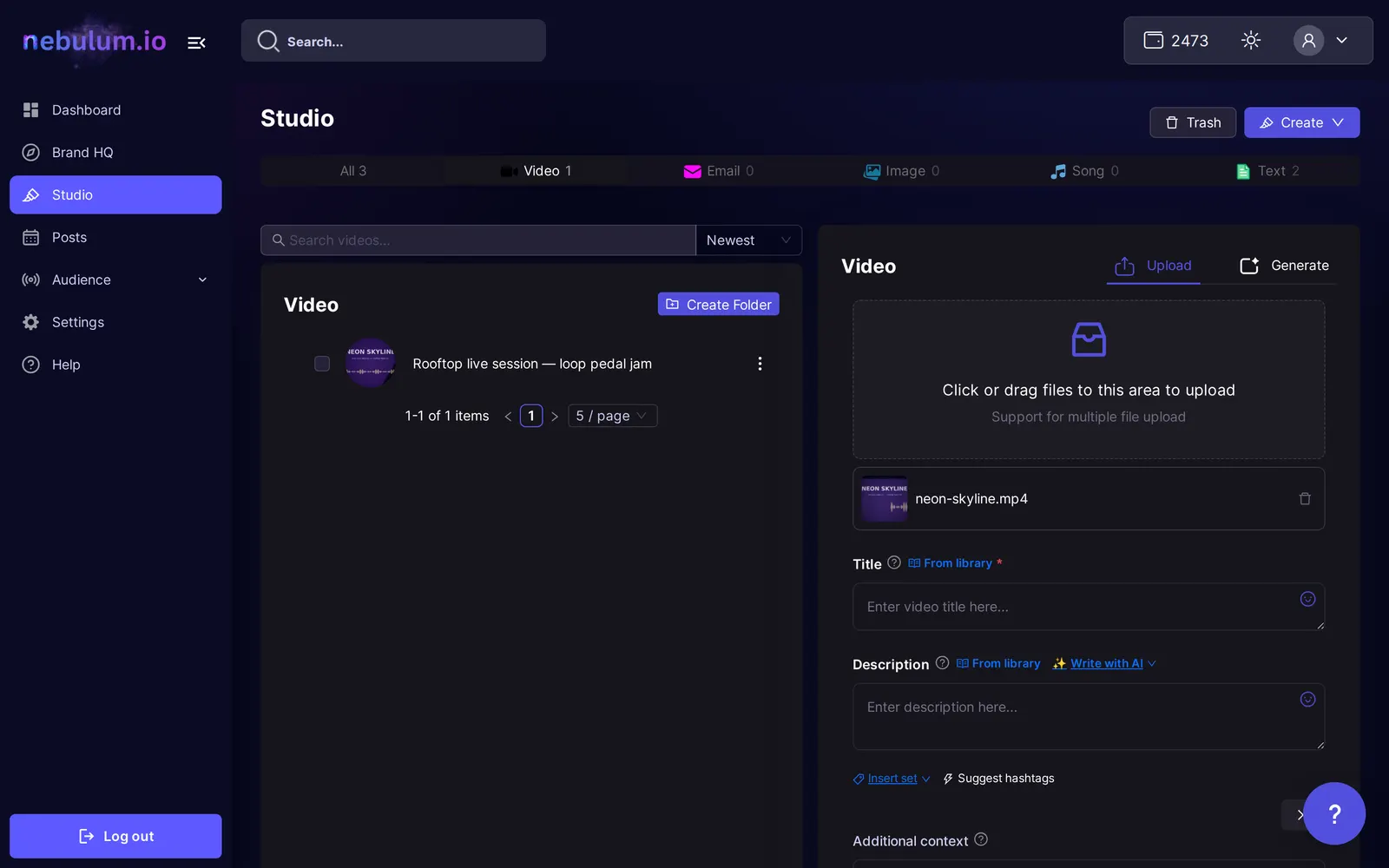Viewport: 1389px width, 868px height.
Task: Open Settings from sidebar
Action: (115, 322)
